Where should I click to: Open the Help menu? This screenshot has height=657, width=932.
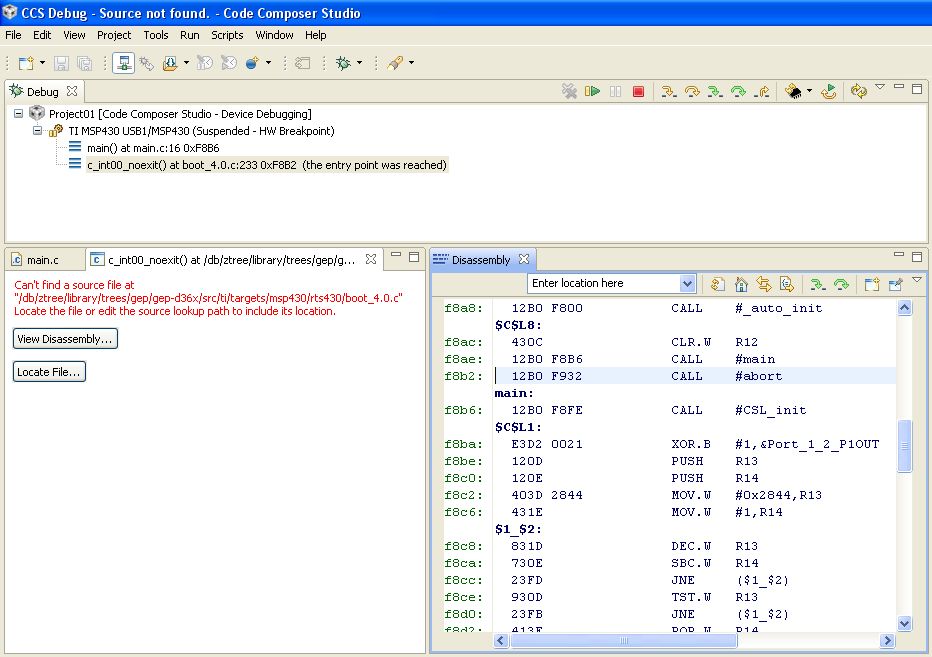tap(316, 35)
